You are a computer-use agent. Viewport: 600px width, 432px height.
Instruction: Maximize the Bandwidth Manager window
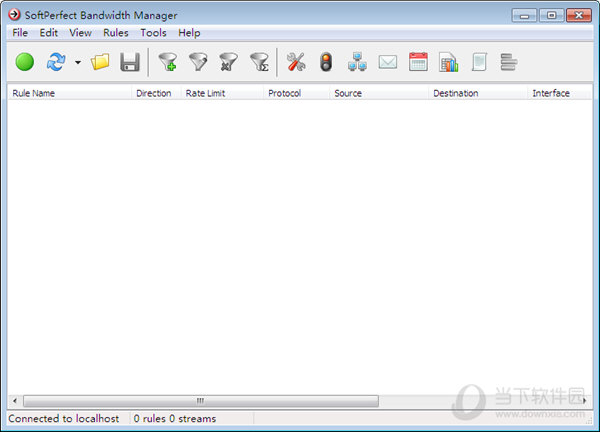point(551,15)
